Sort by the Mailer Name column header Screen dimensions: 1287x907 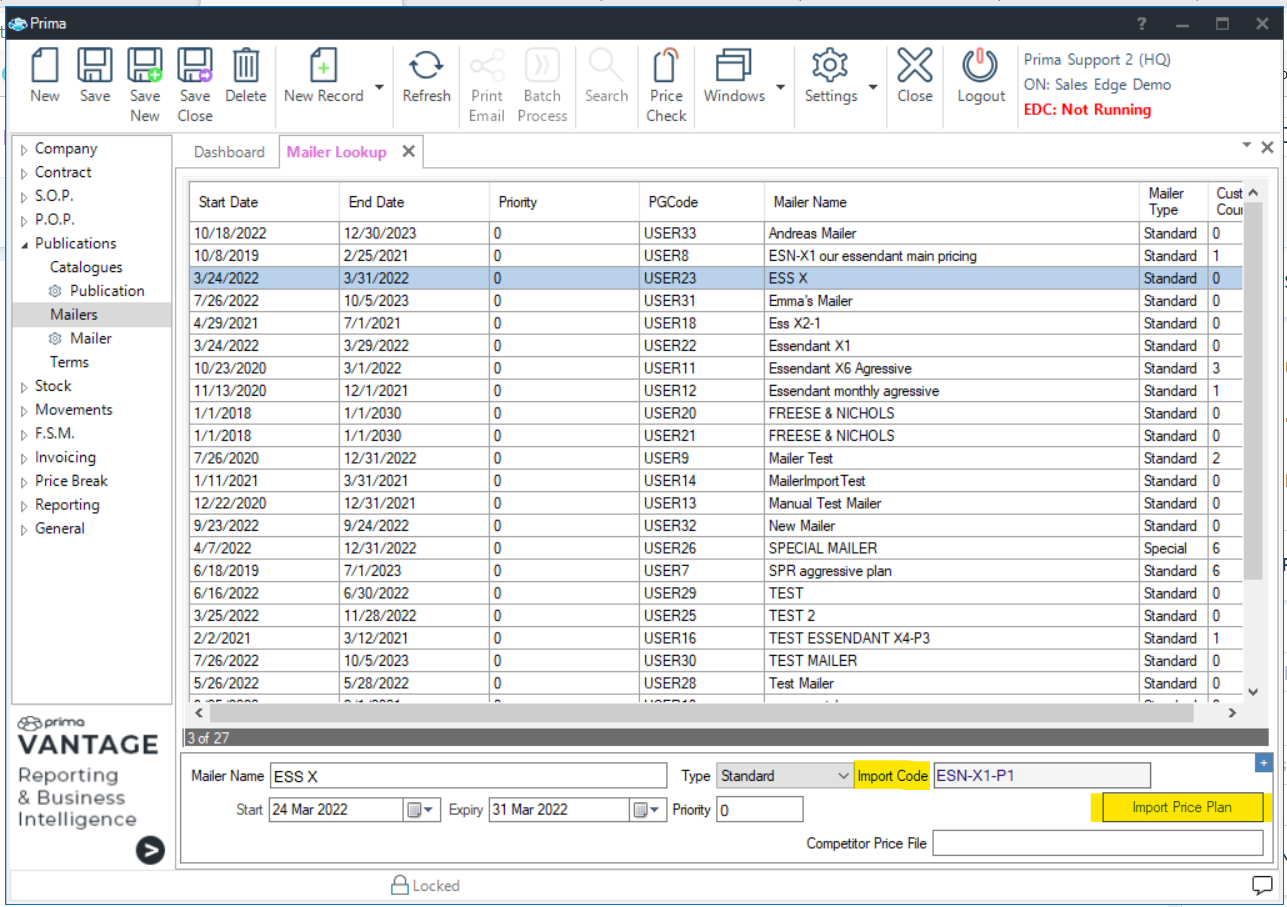[952, 202]
